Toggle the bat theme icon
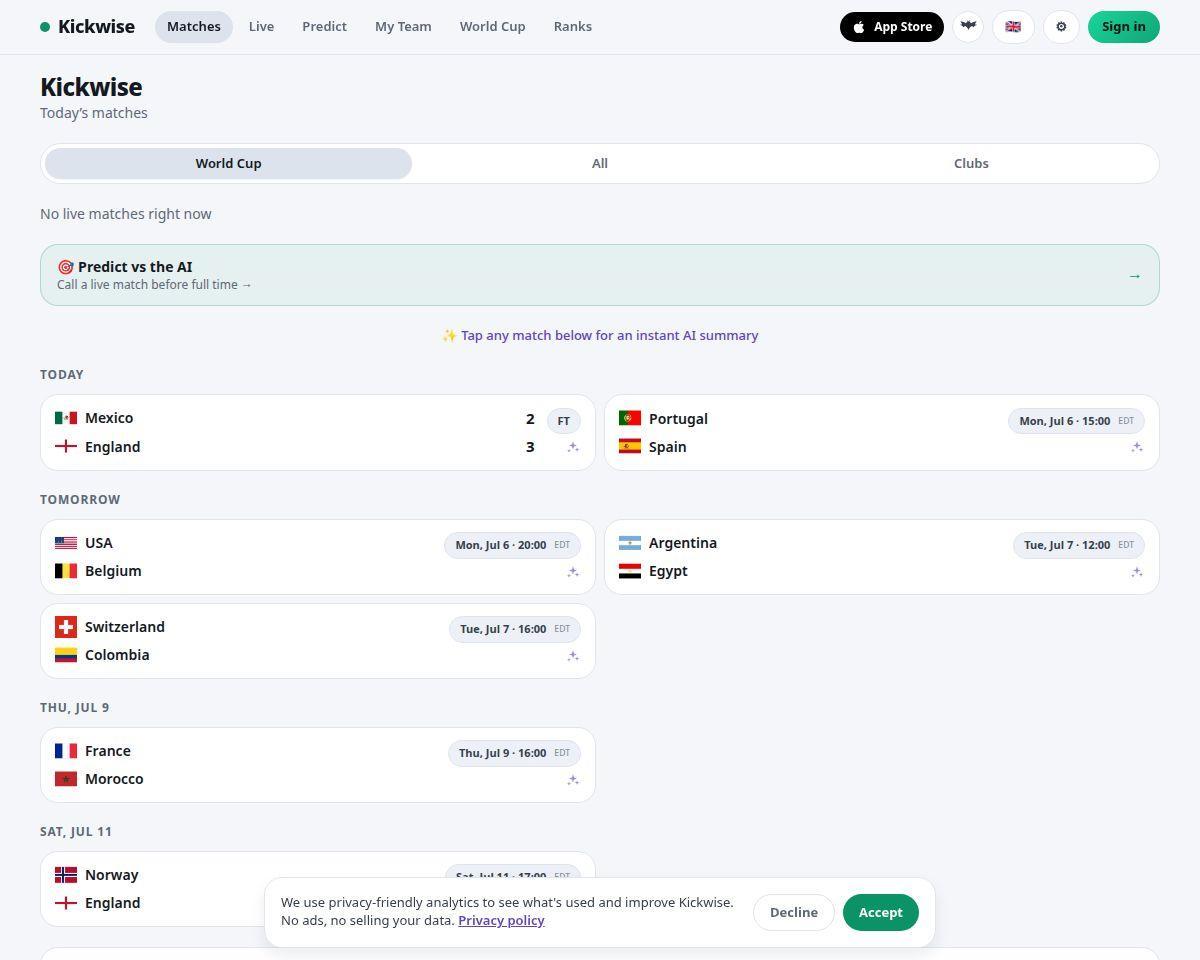 click(968, 27)
